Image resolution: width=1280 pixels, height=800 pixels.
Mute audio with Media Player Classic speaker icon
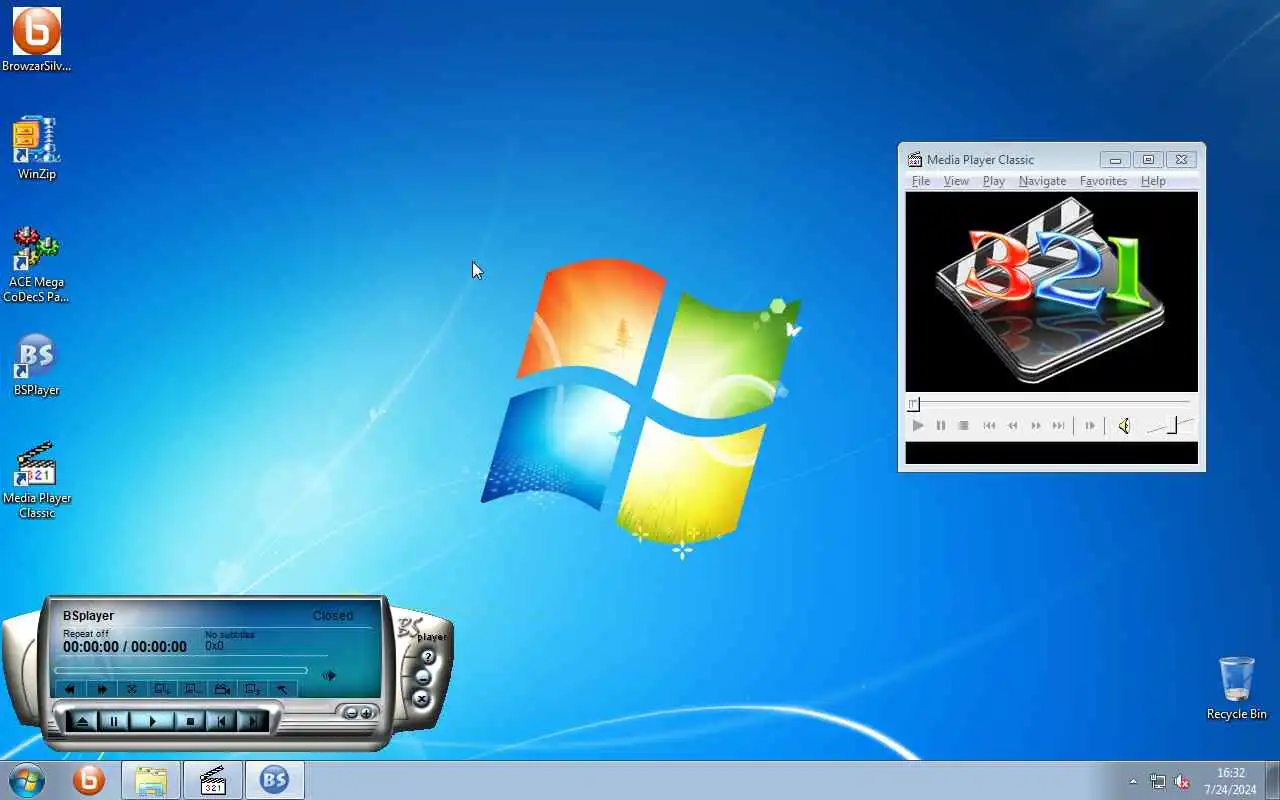(1124, 426)
